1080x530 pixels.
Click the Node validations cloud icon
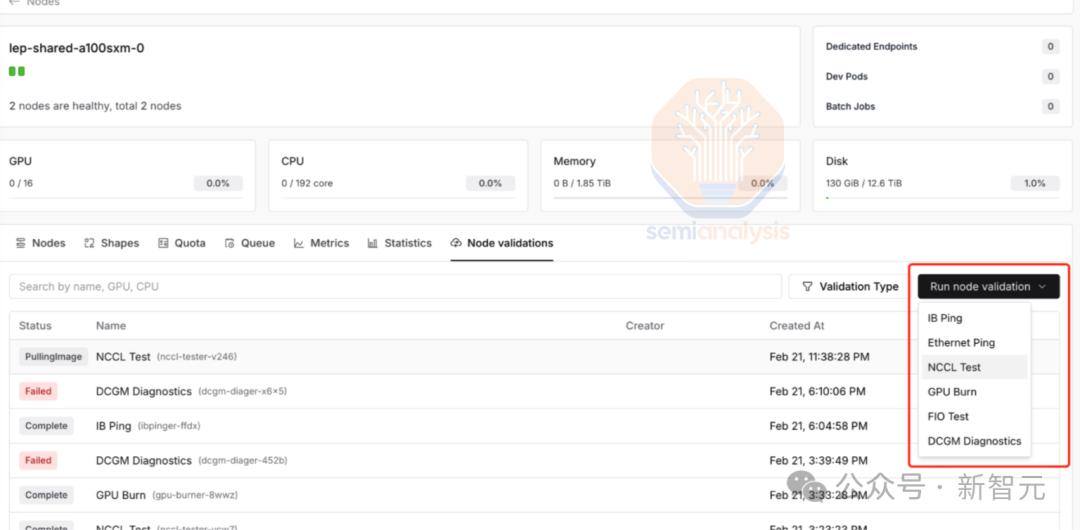pyautogui.click(x=456, y=243)
